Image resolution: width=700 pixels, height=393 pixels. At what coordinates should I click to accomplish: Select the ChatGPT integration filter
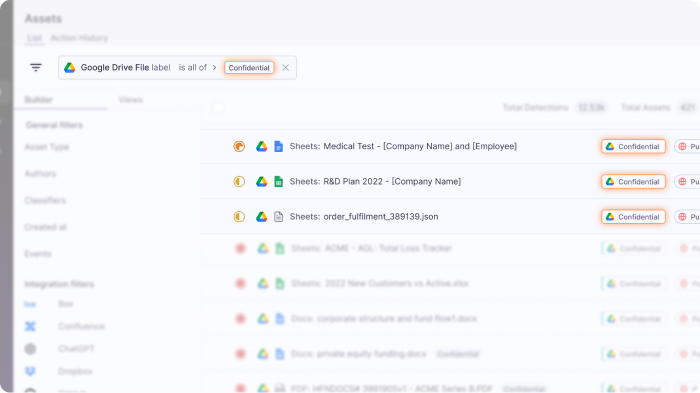point(76,349)
